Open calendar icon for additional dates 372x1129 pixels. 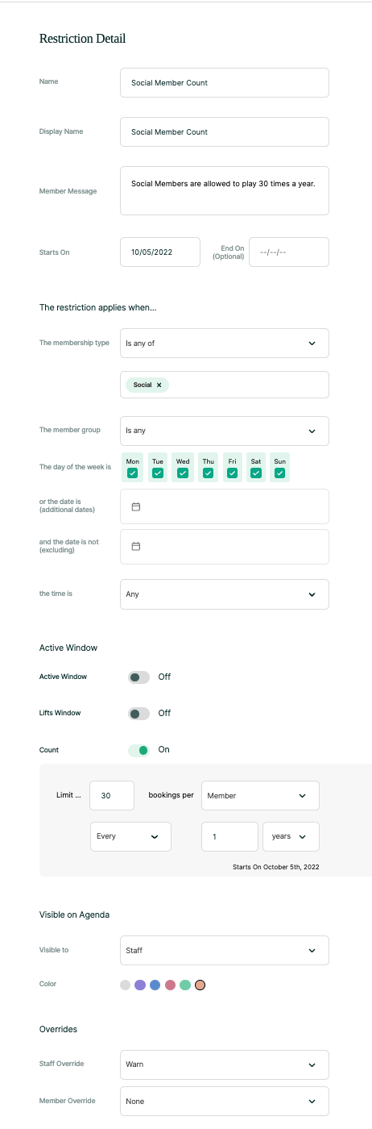[135, 506]
